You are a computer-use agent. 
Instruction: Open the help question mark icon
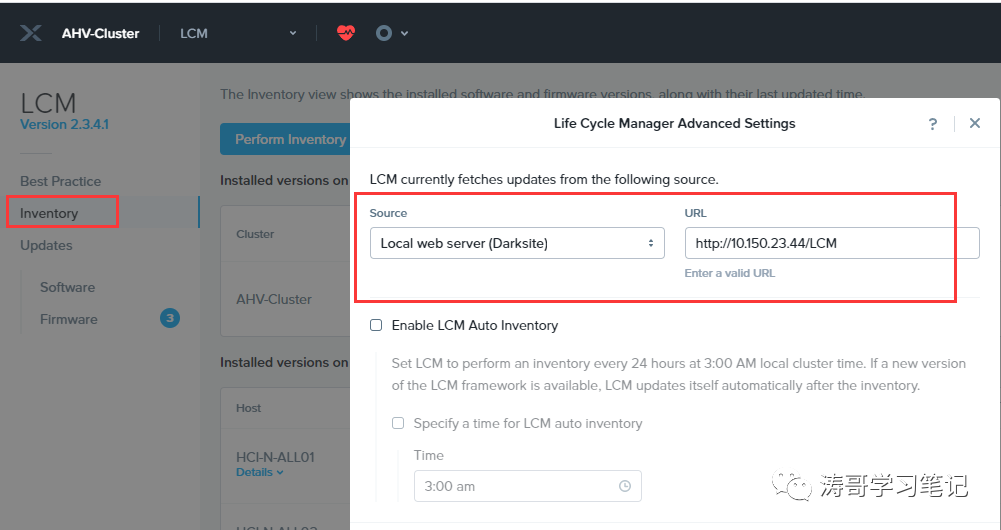933,124
